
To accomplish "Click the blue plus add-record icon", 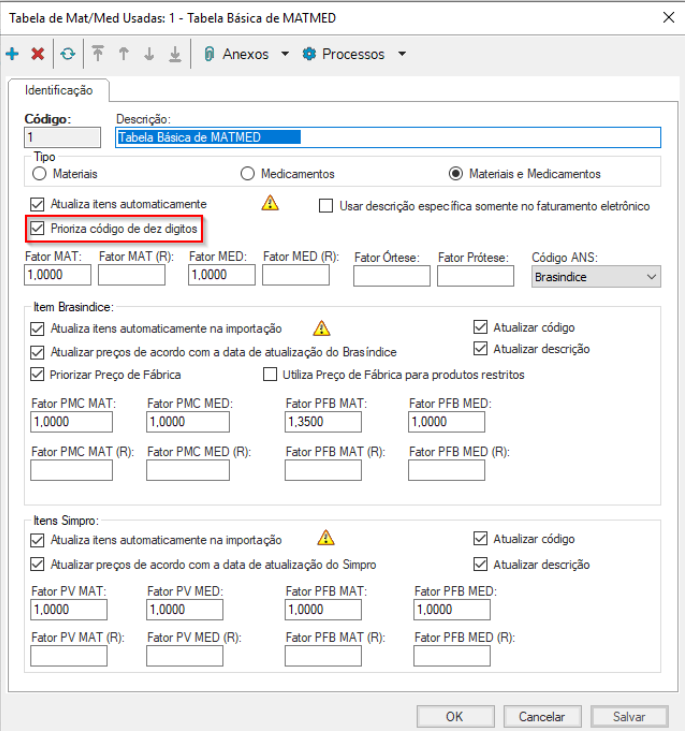I will point(12,54).
